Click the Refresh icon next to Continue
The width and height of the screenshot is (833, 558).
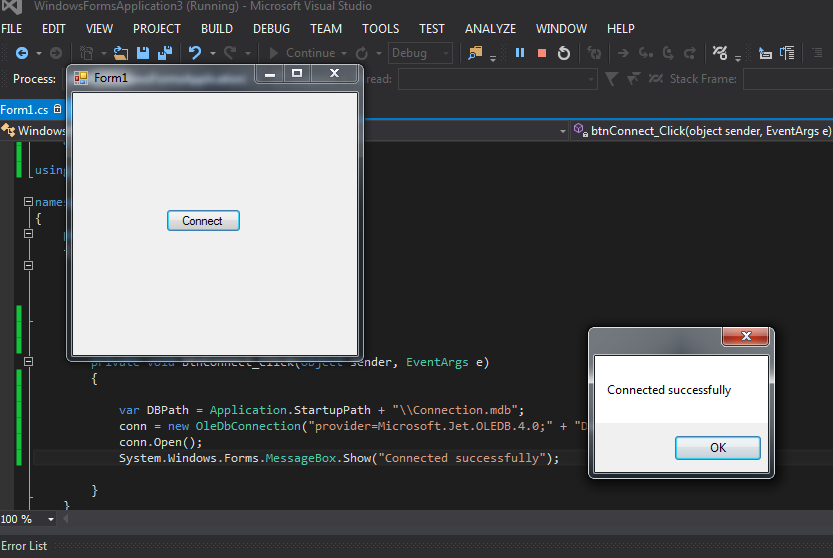click(362, 53)
